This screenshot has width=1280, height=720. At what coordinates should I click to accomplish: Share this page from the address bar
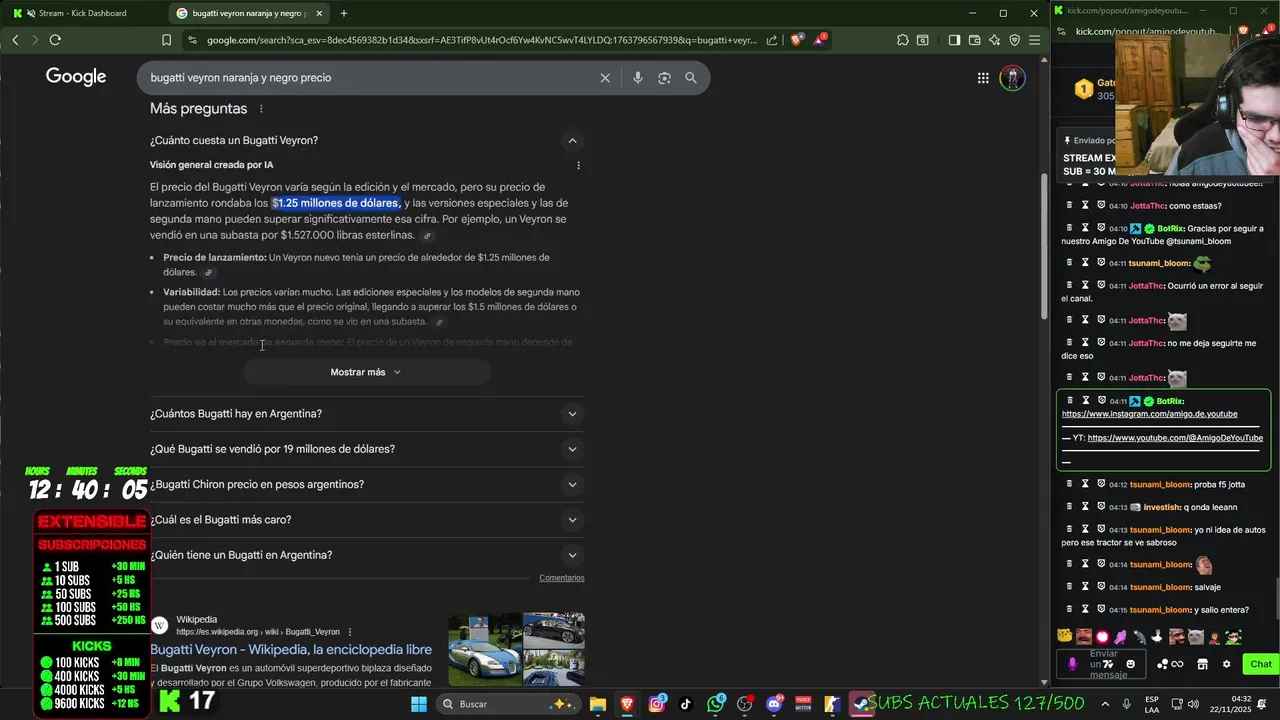pyautogui.click(x=772, y=40)
